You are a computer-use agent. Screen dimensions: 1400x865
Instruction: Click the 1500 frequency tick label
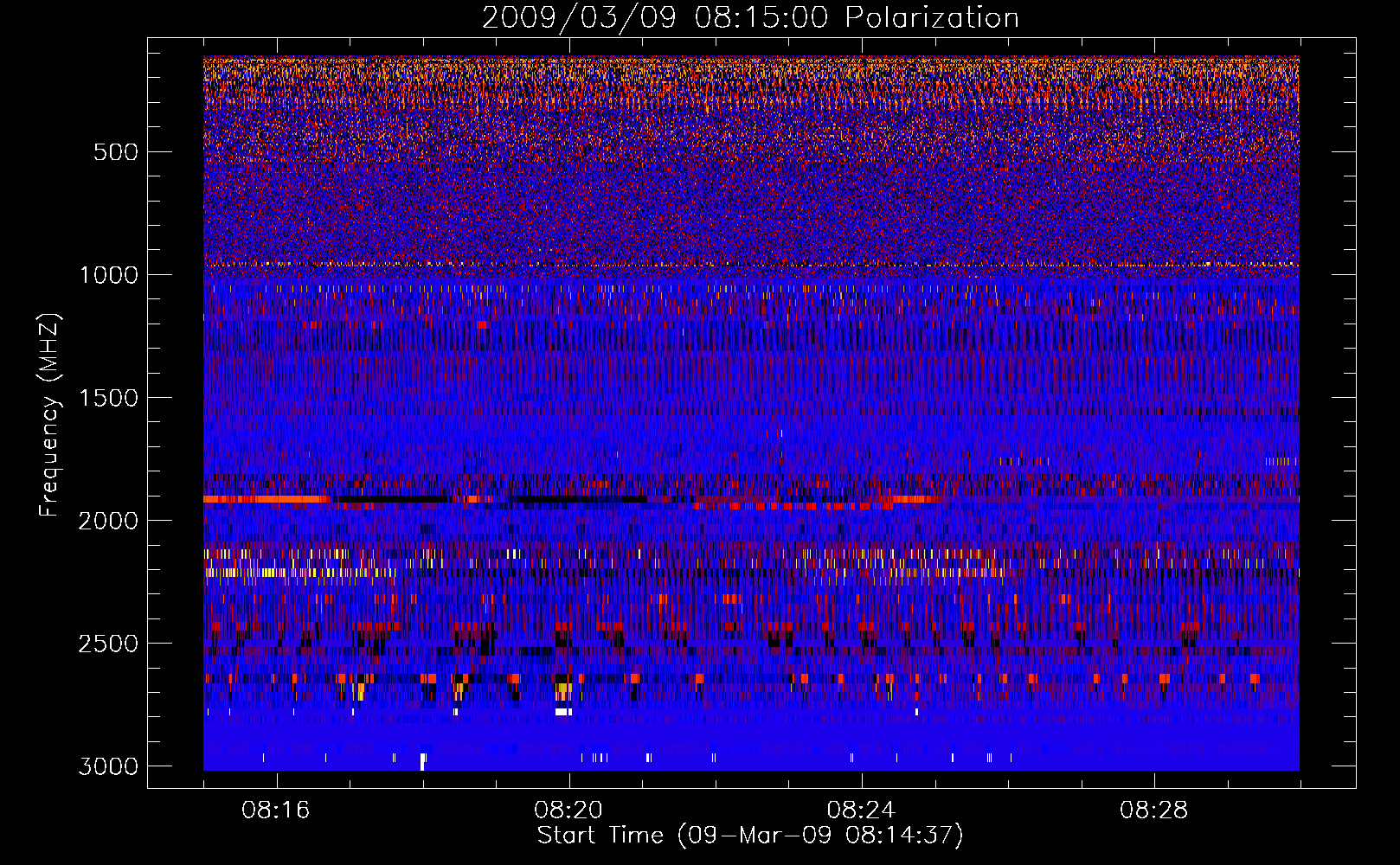pyautogui.click(x=108, y=398)
